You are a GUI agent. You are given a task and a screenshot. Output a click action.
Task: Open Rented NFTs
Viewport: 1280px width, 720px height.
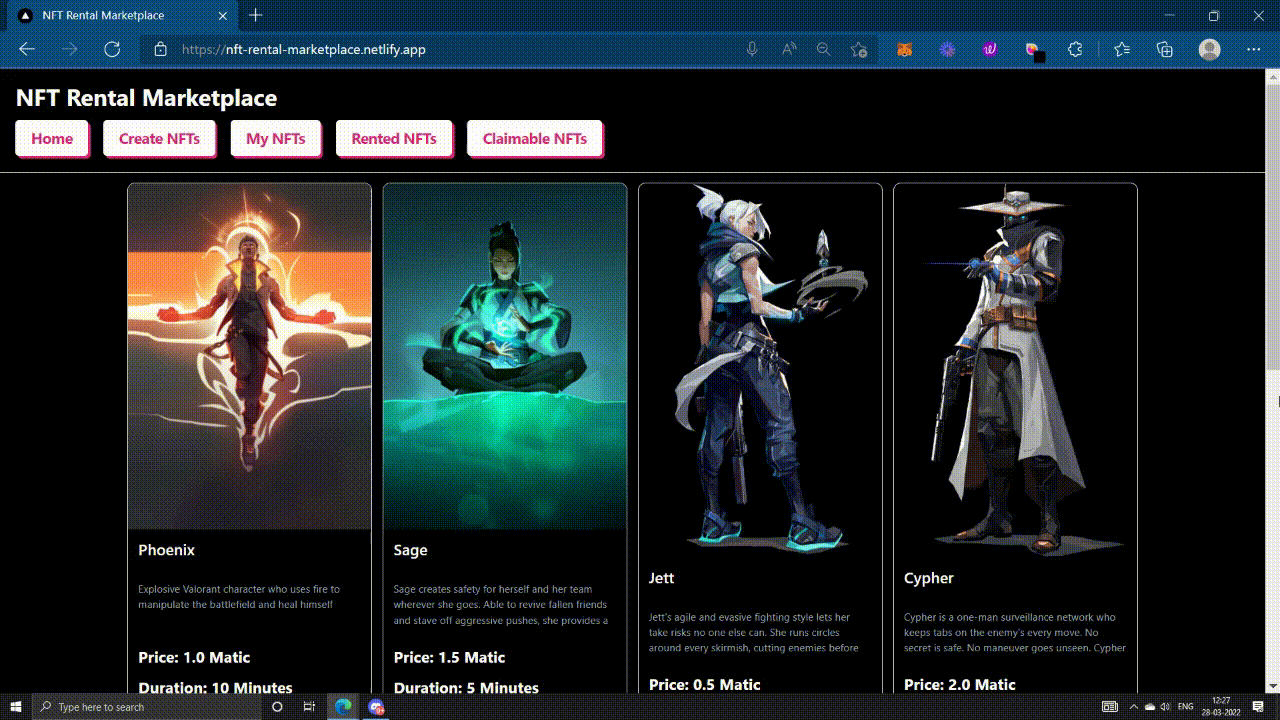(x=394, y=138)
